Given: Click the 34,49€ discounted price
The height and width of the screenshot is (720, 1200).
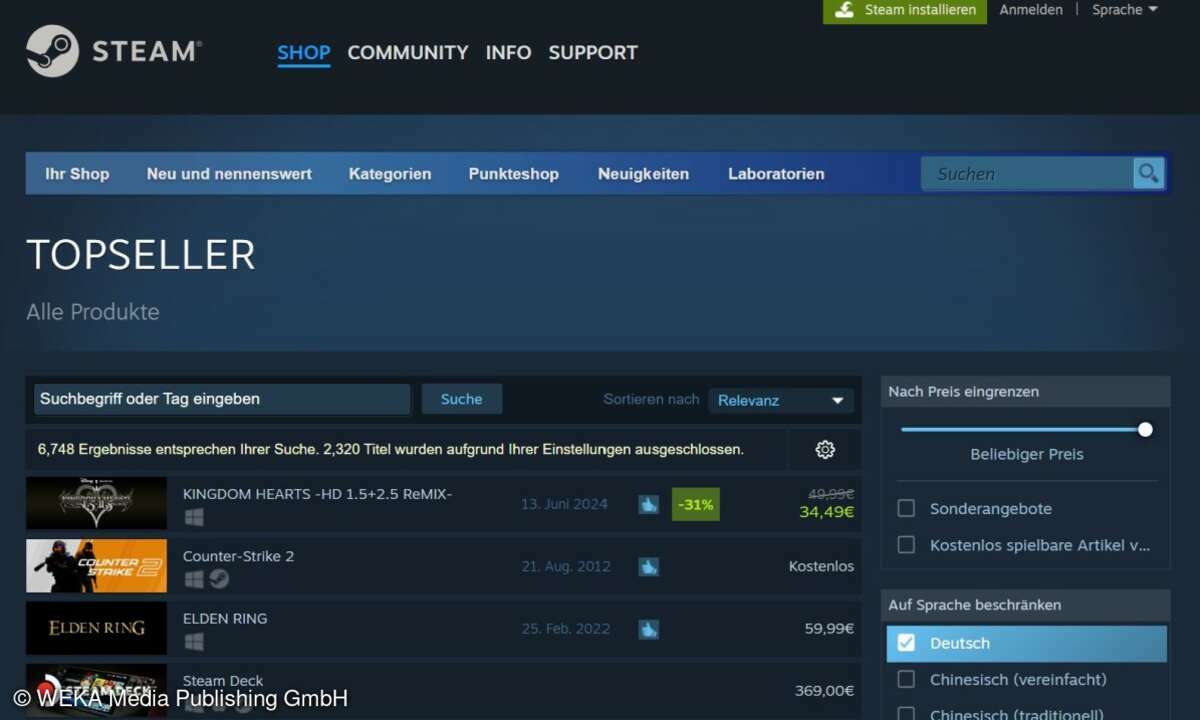Looking at the screenshot, I should [x=826, y=512].
